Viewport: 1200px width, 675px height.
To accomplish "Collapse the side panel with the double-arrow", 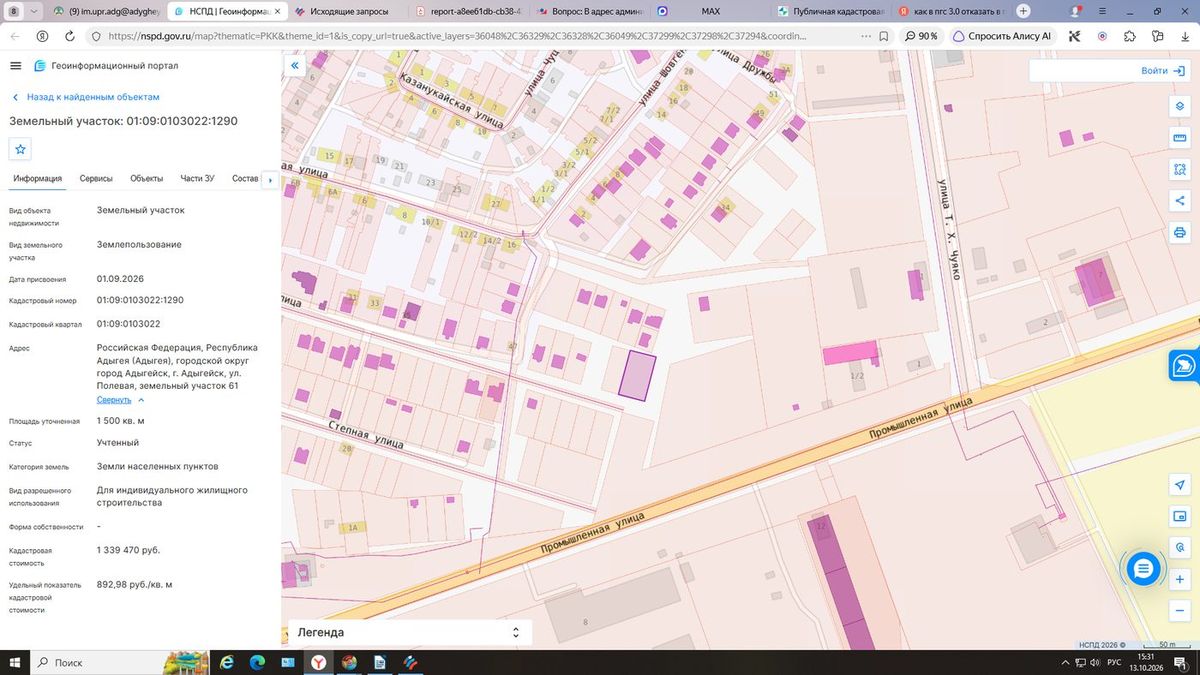I will point(295,66).
